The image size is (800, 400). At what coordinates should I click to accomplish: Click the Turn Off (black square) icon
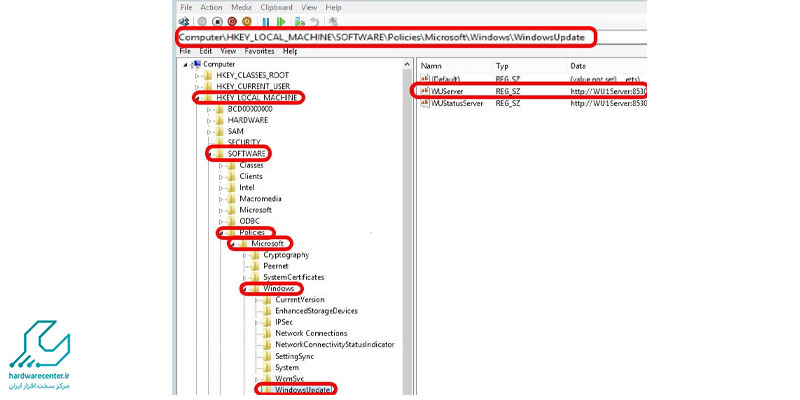click(x=217, y=21)
